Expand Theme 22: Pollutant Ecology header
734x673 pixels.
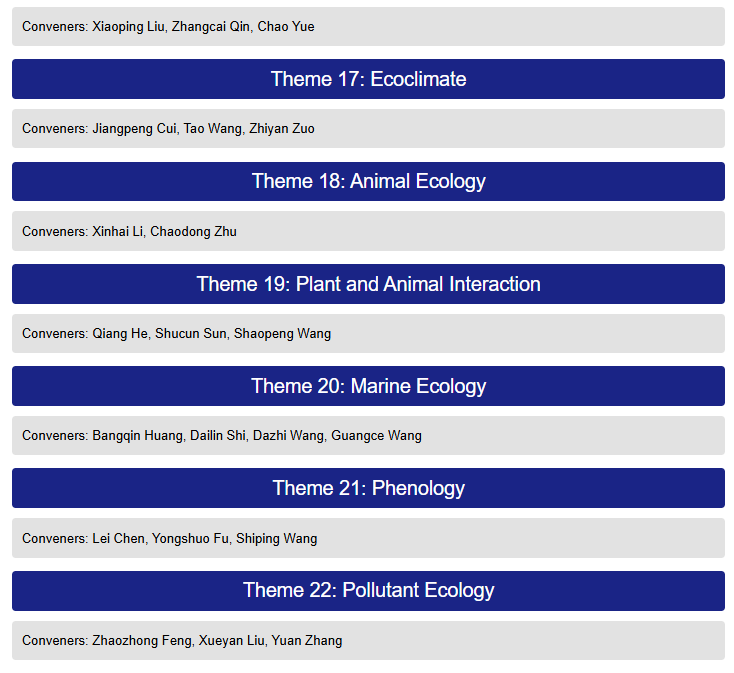point(368,590)
